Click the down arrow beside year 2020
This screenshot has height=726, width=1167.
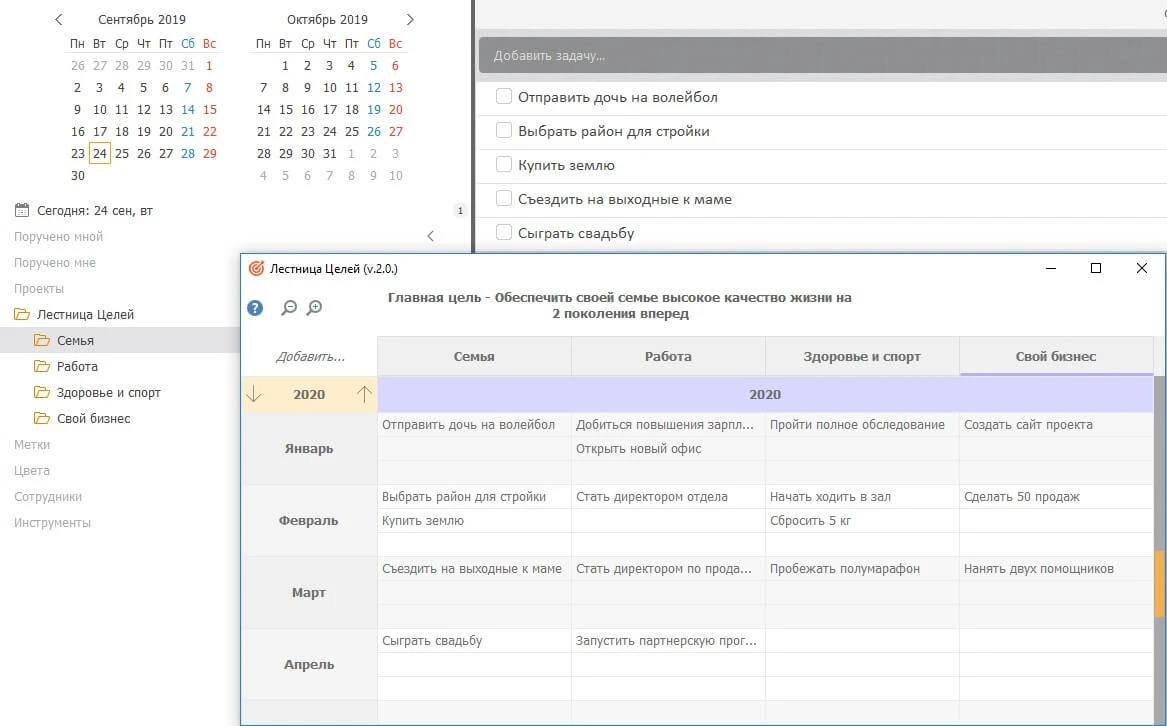click(254, 394)
